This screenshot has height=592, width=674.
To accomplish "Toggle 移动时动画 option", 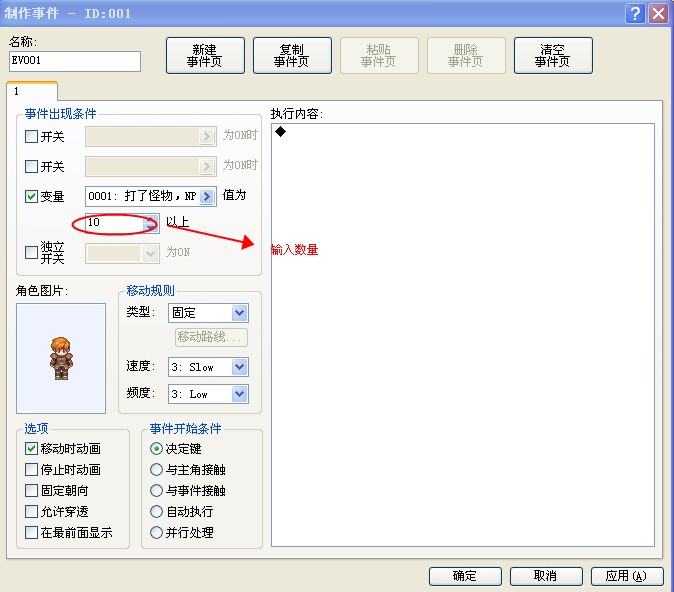I will [x=31, y=448].
